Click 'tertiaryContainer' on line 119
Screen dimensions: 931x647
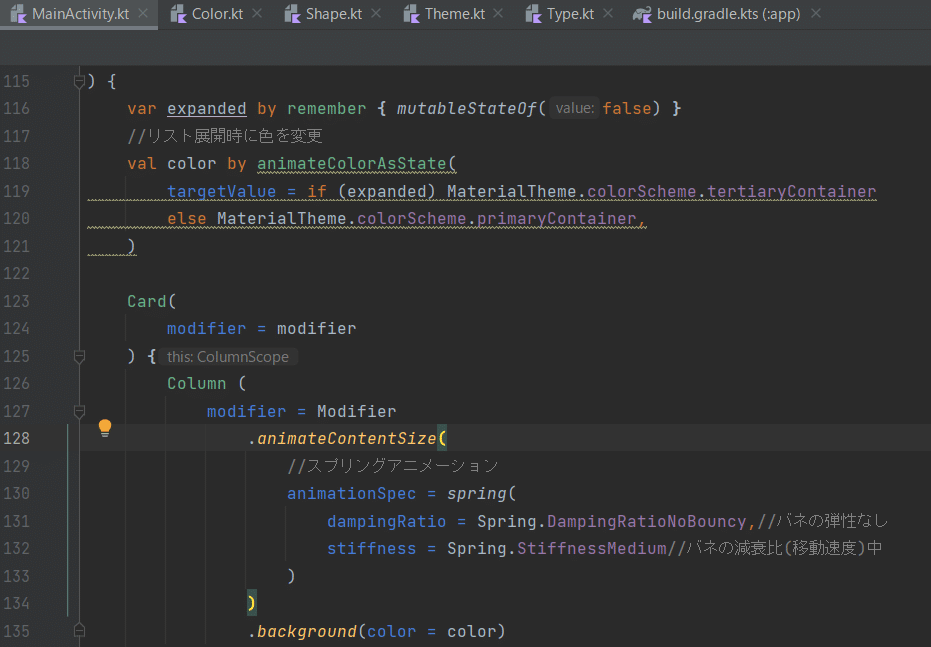[x=791, y=191]
